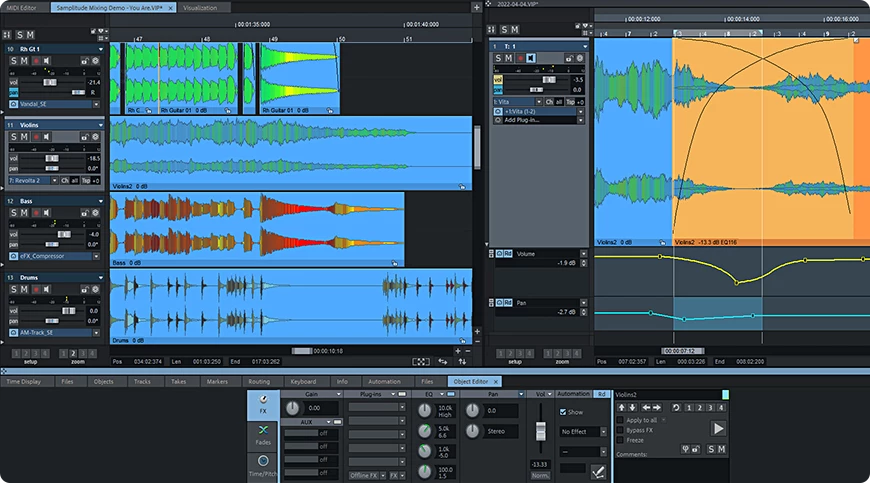Click the Object Editor volume fader
Viewport: 870px width, 483px height.
click(x=538, y=433)
